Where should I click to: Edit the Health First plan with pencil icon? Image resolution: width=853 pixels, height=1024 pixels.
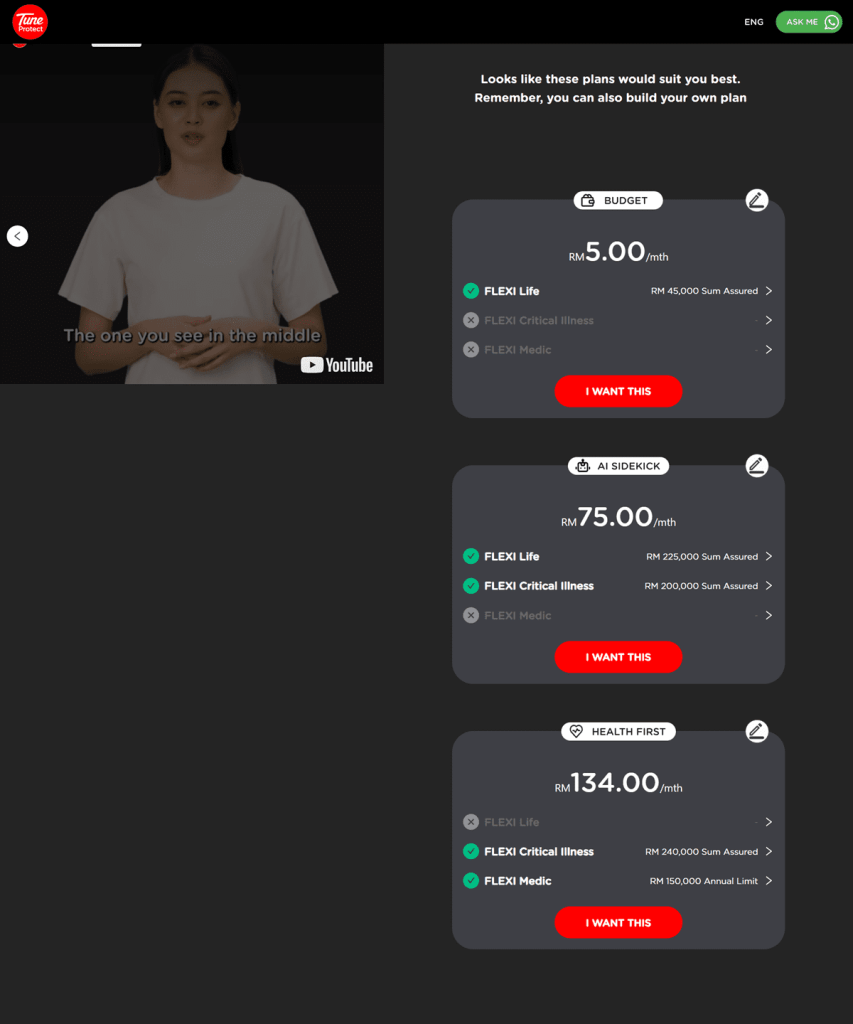pyautogui.click(x=756, y=731)
